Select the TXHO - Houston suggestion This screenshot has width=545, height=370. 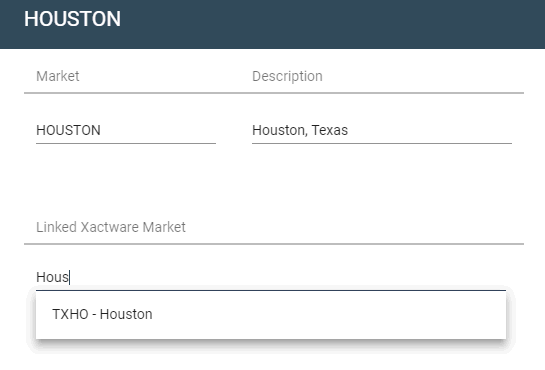(271, 314)
